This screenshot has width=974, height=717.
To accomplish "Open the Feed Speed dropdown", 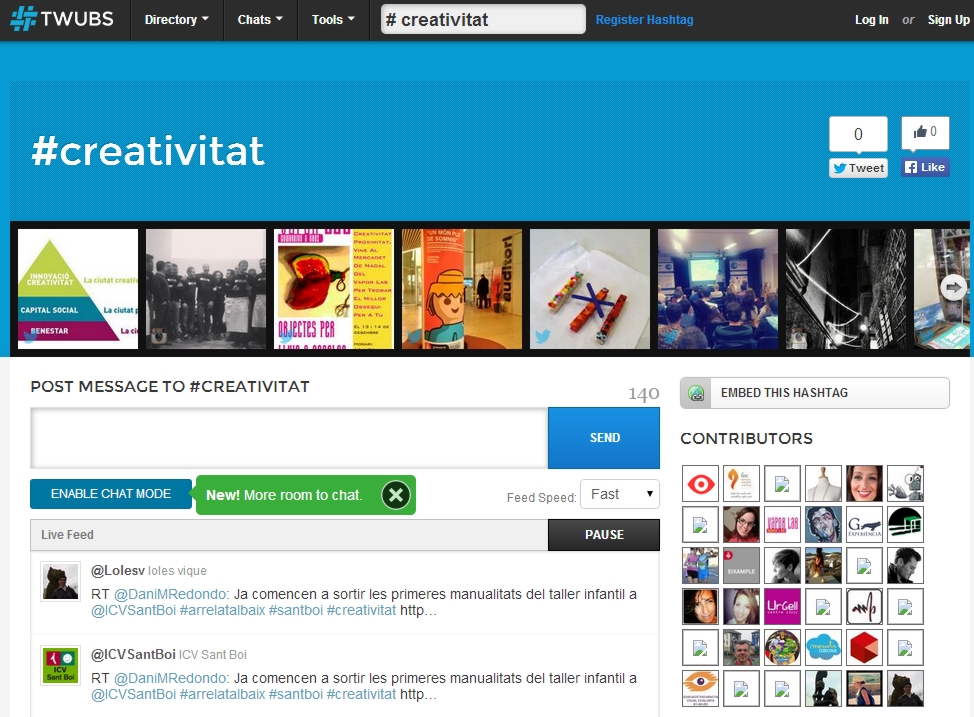I will coord(620,494).
